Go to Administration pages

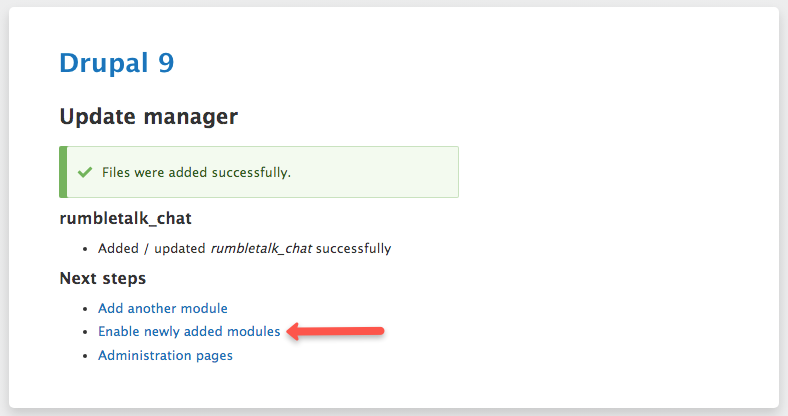[165, 355]
